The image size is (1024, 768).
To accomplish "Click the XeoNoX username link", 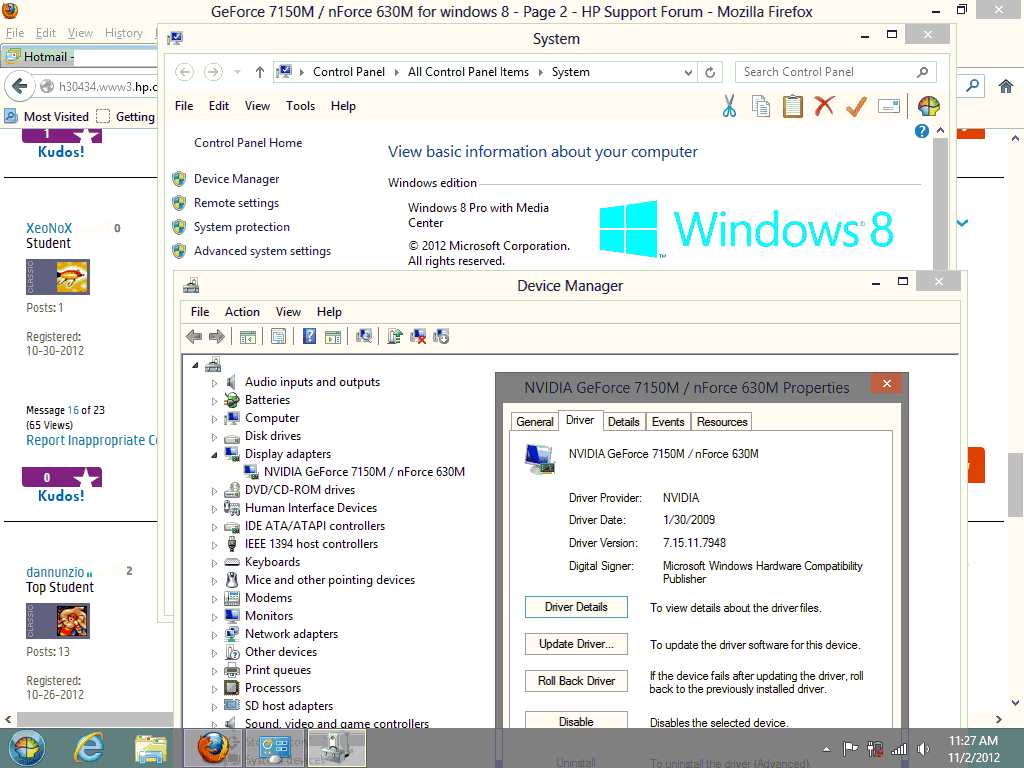I will point(49,228).
